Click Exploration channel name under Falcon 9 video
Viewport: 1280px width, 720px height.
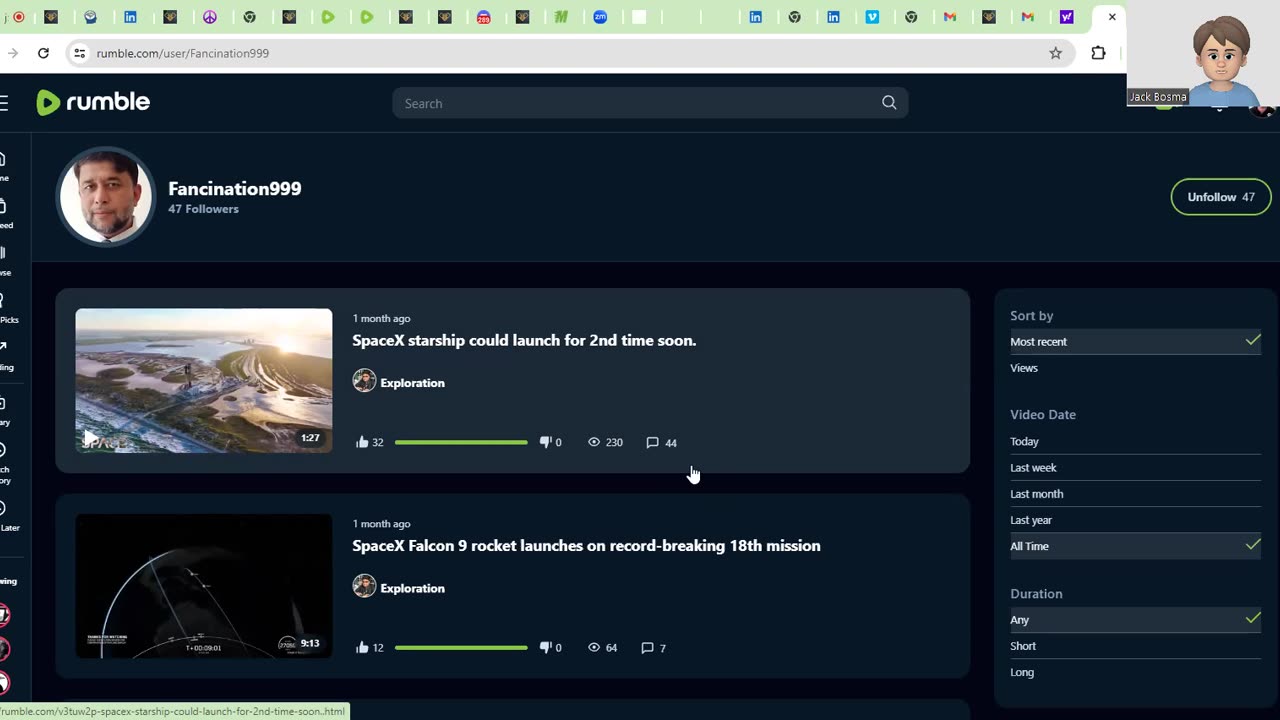[412, 588]
